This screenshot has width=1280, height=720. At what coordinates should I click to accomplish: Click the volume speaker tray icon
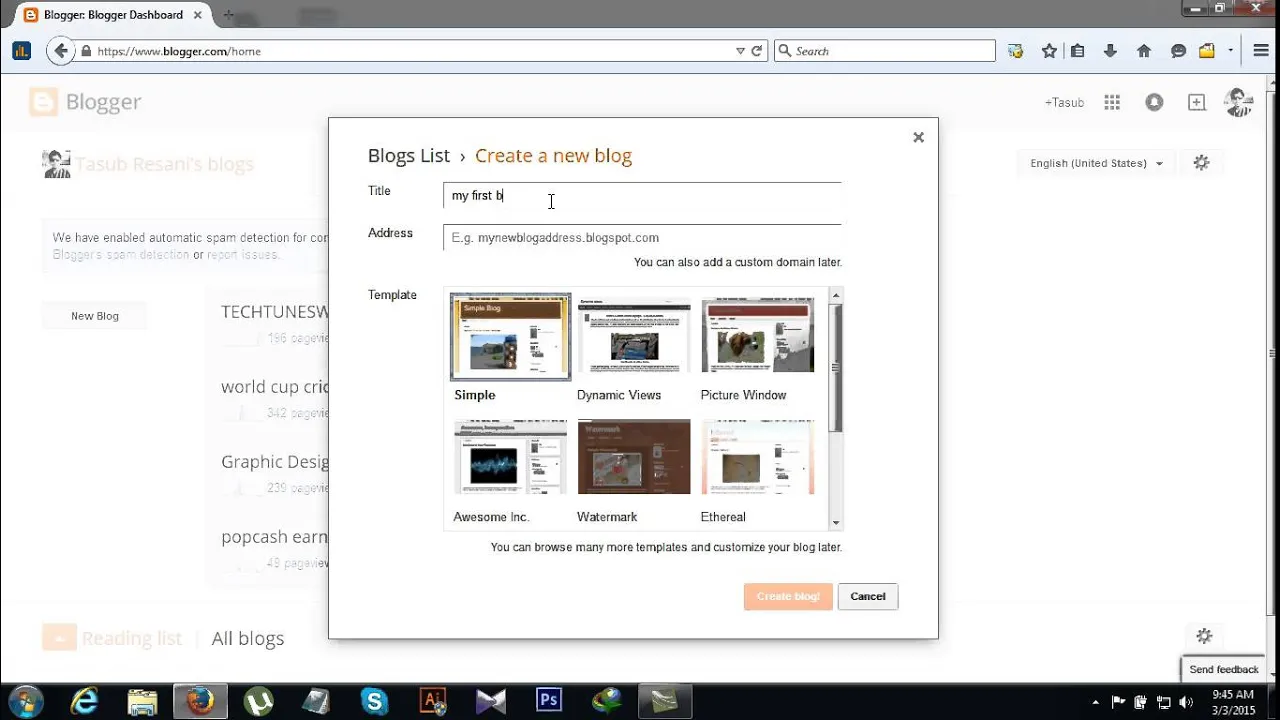coord(1186,702)
